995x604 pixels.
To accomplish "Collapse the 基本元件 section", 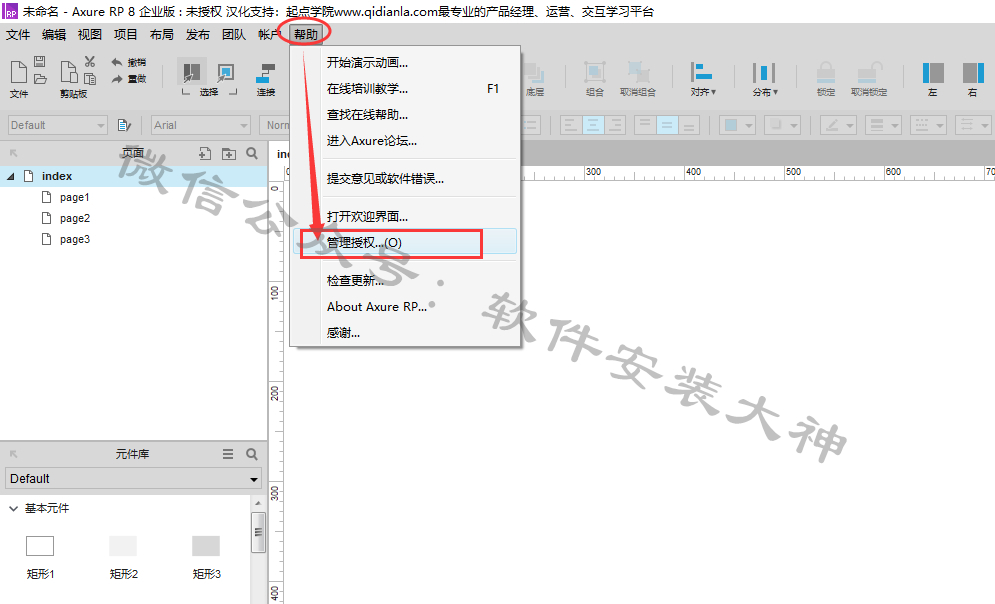I will point(13,508).
